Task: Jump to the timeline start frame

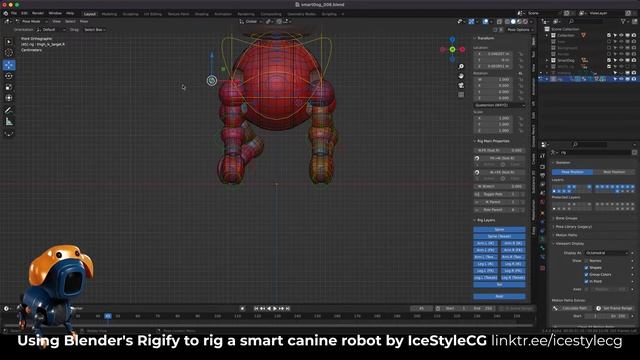Action: 256,309
